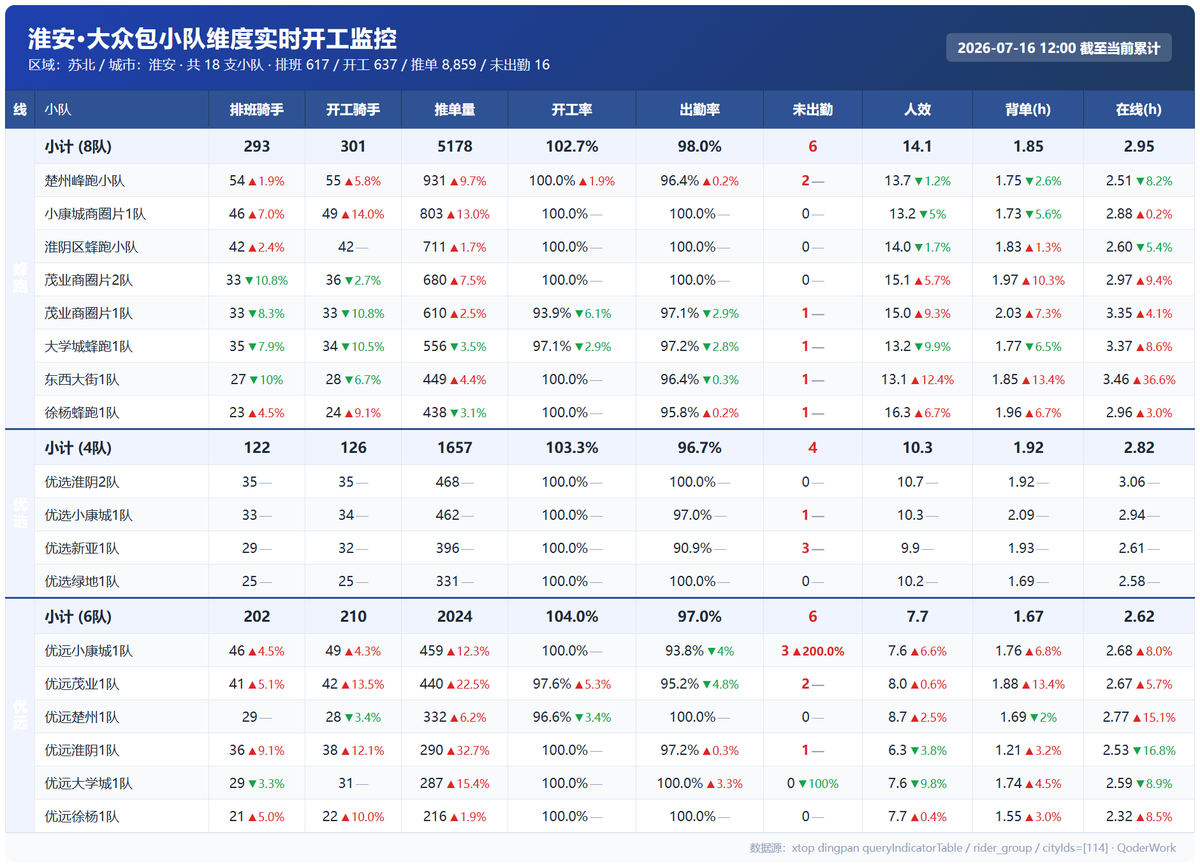The image size is (1200, 867).
Task: Click team name 优远大学城1队
Action: [x=88, y=783]
